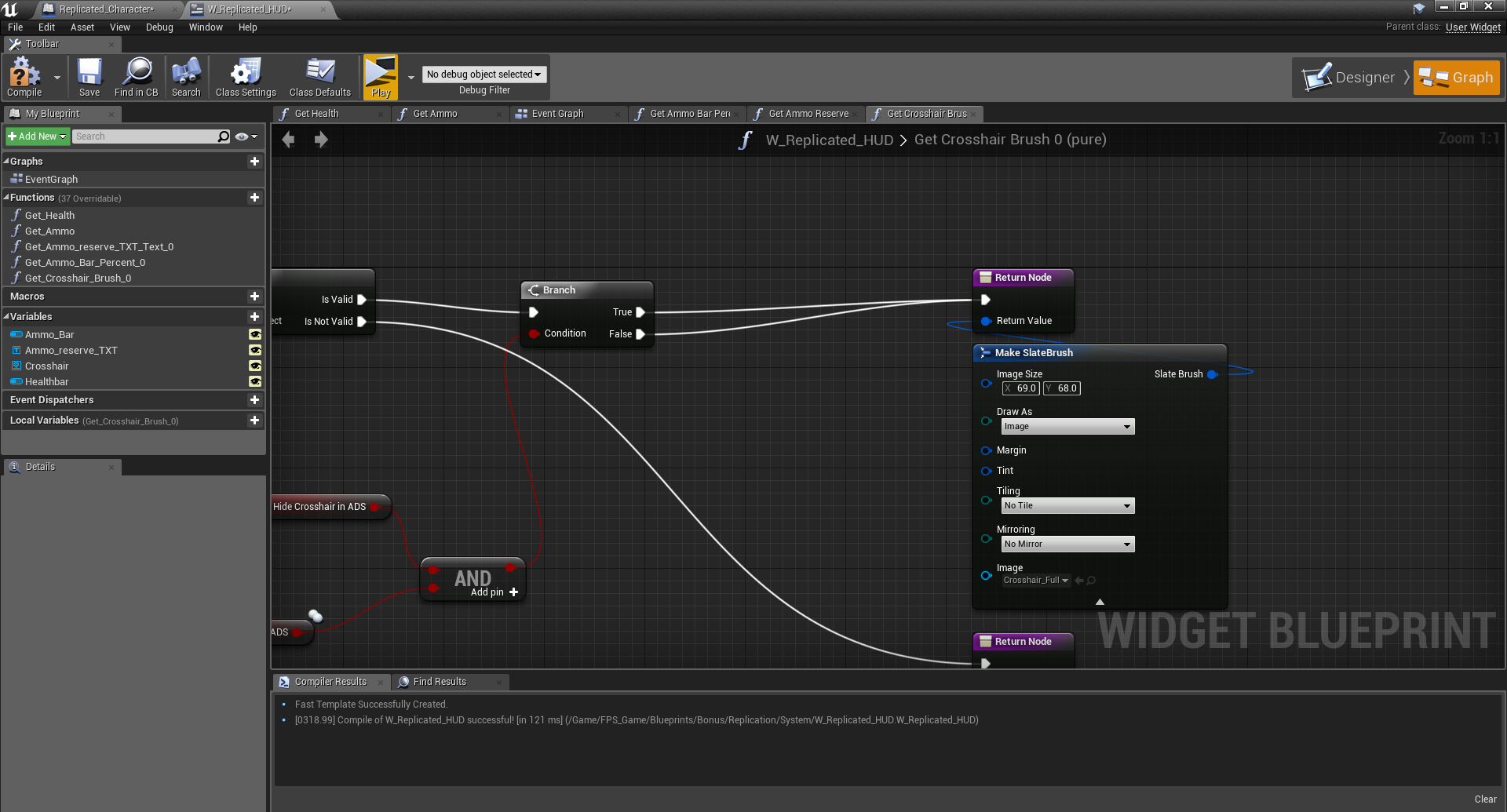Switch to the Event Graph tab
This screenshot has height=812, width=1507.
(560, 114)
